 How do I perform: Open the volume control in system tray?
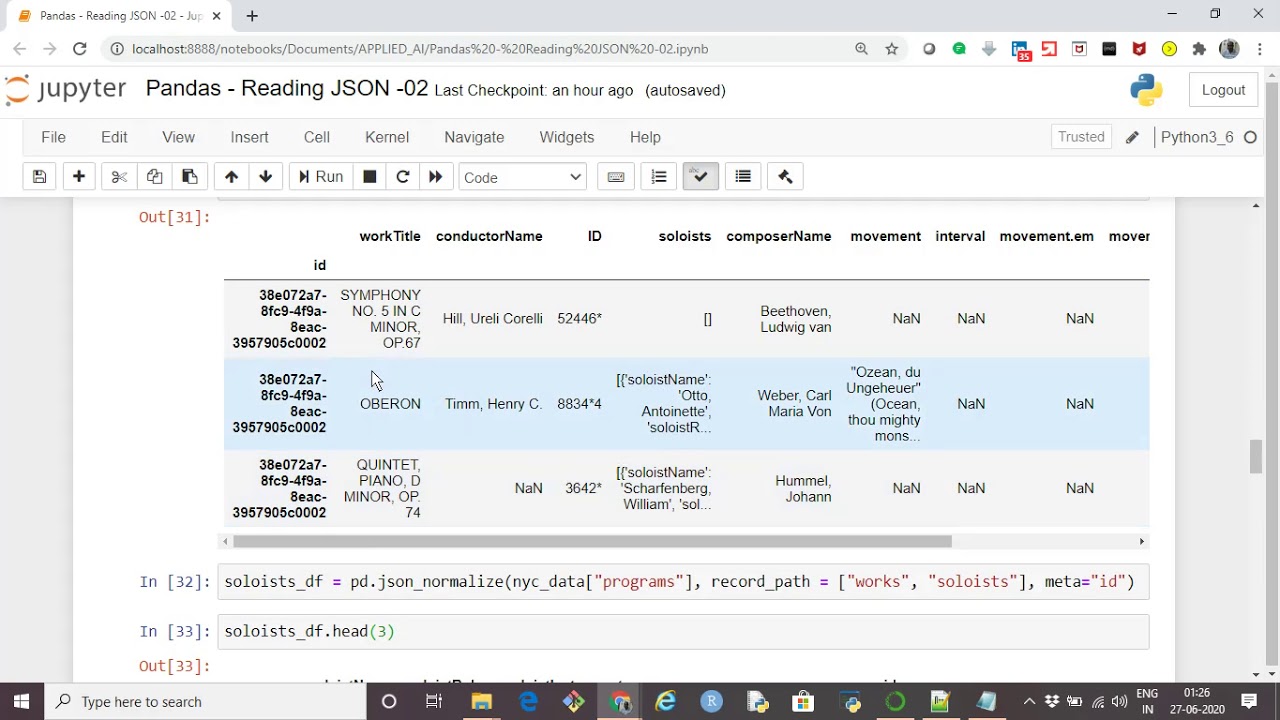[x=1119, y=701]
